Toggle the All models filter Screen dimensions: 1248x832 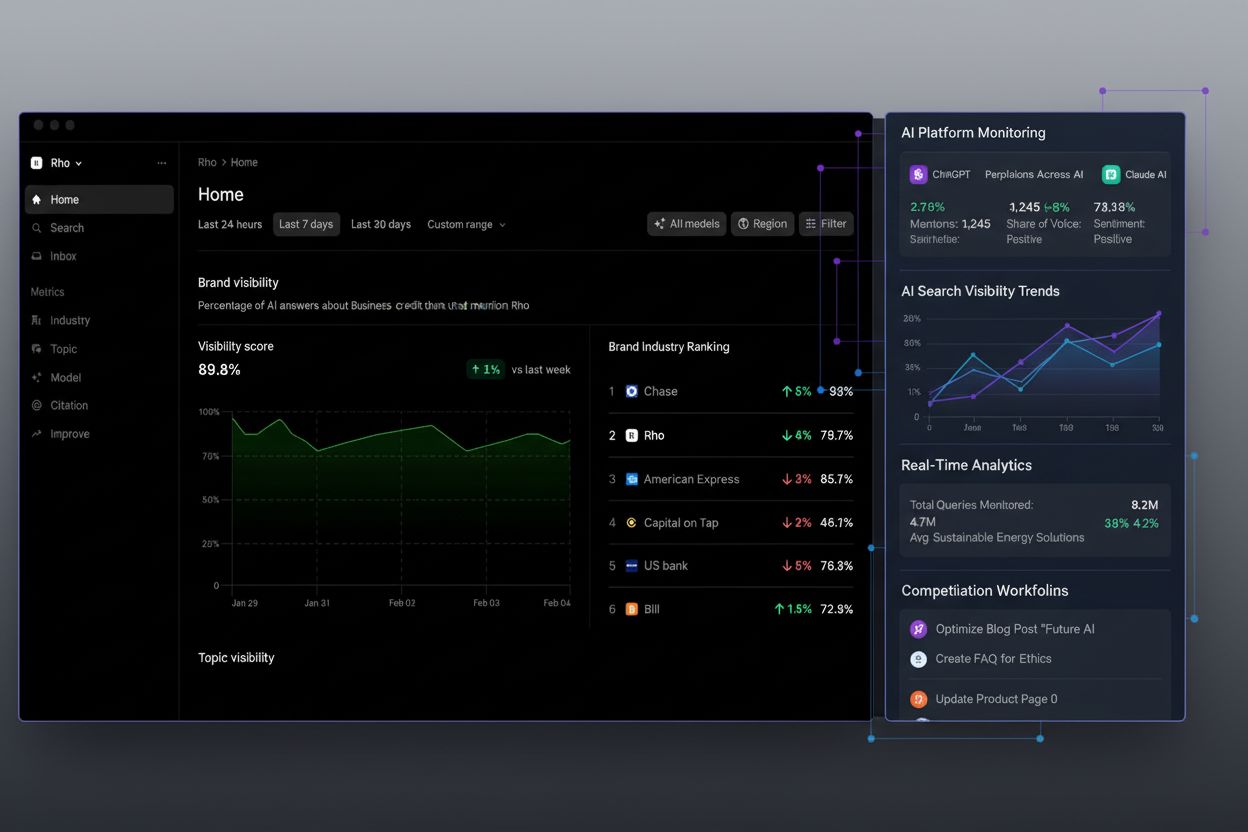point(686,223)
